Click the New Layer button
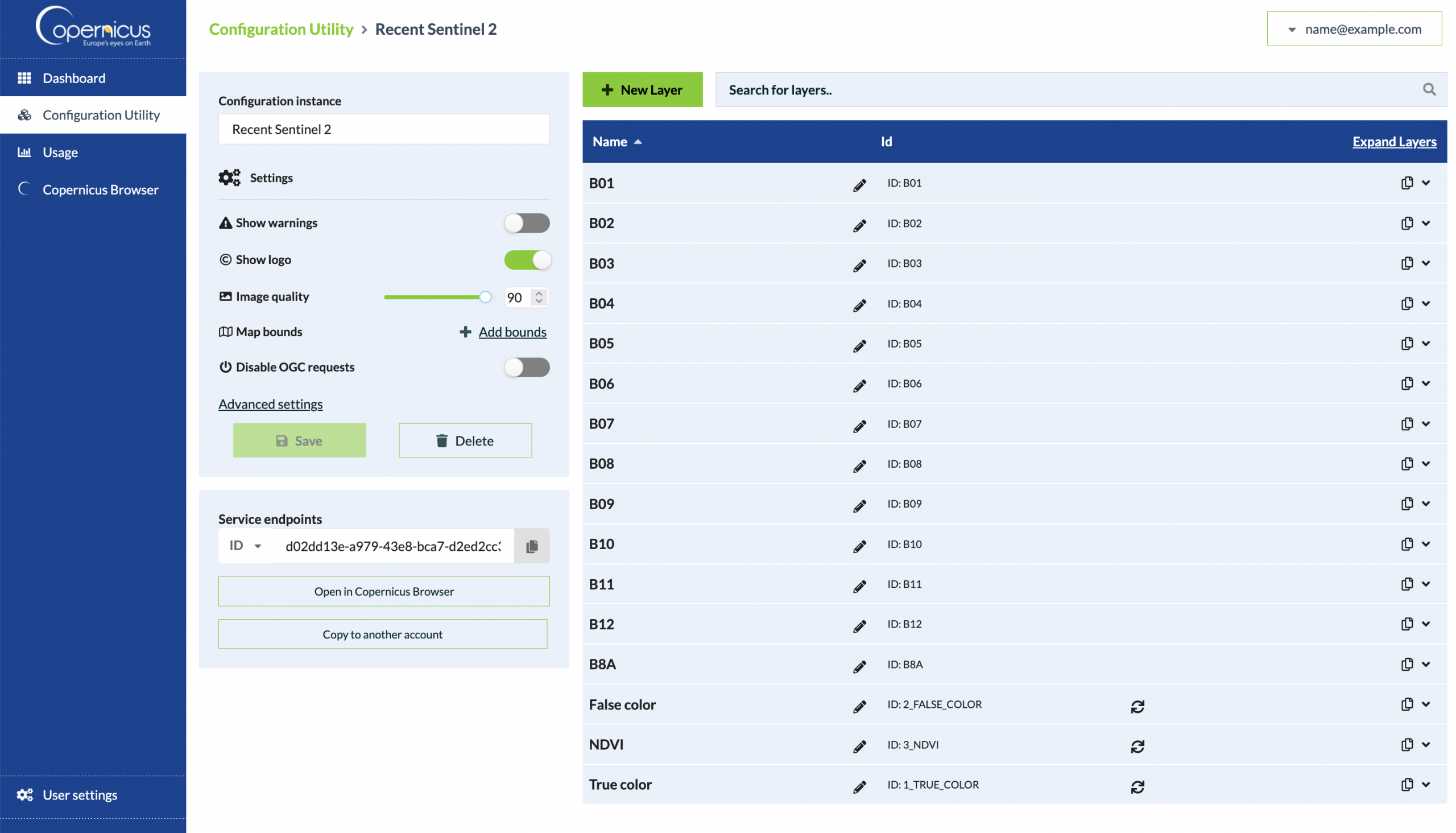Screen dimensions: 1456x833 coord(642,89)
